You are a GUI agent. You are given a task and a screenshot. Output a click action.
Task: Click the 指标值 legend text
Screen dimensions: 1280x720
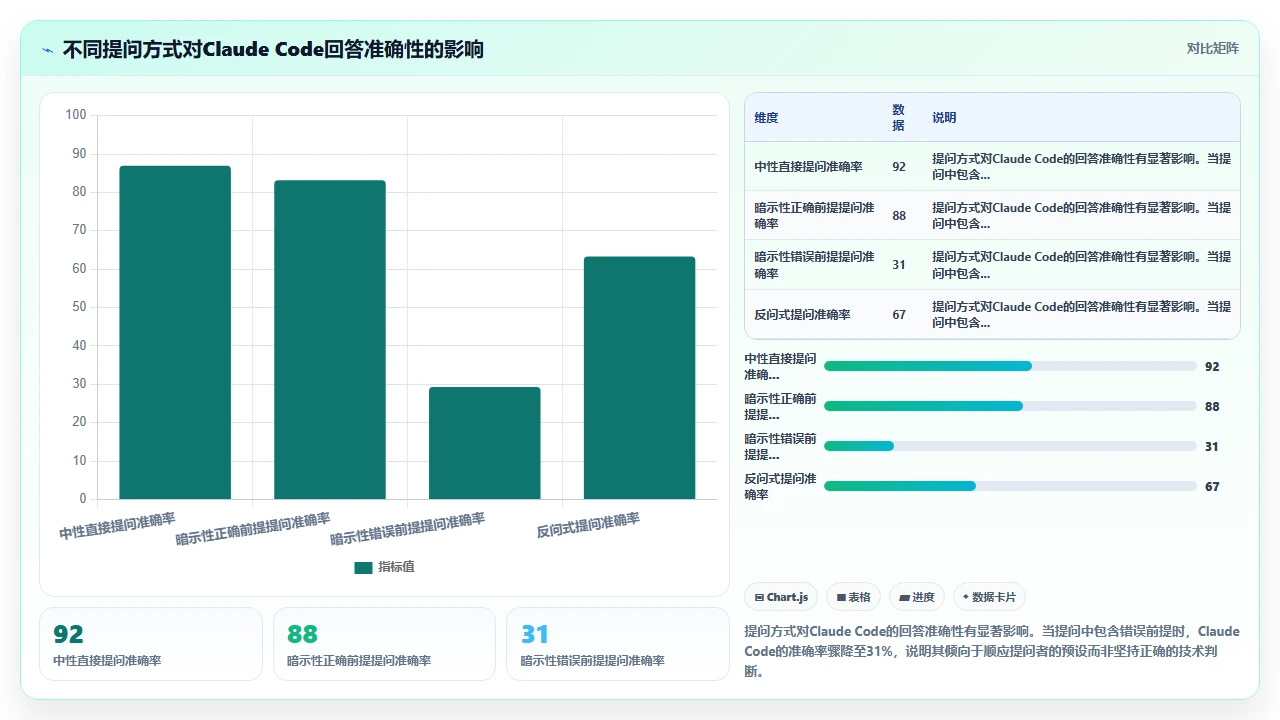(396, 567)
